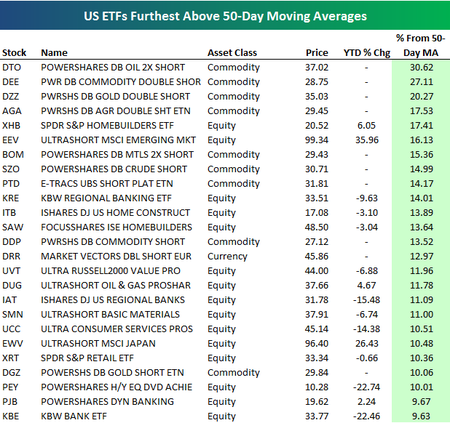Viewport: 450px width, 423px height.
Task: Click the DEE ticker symbol
Action: point(11,82)
